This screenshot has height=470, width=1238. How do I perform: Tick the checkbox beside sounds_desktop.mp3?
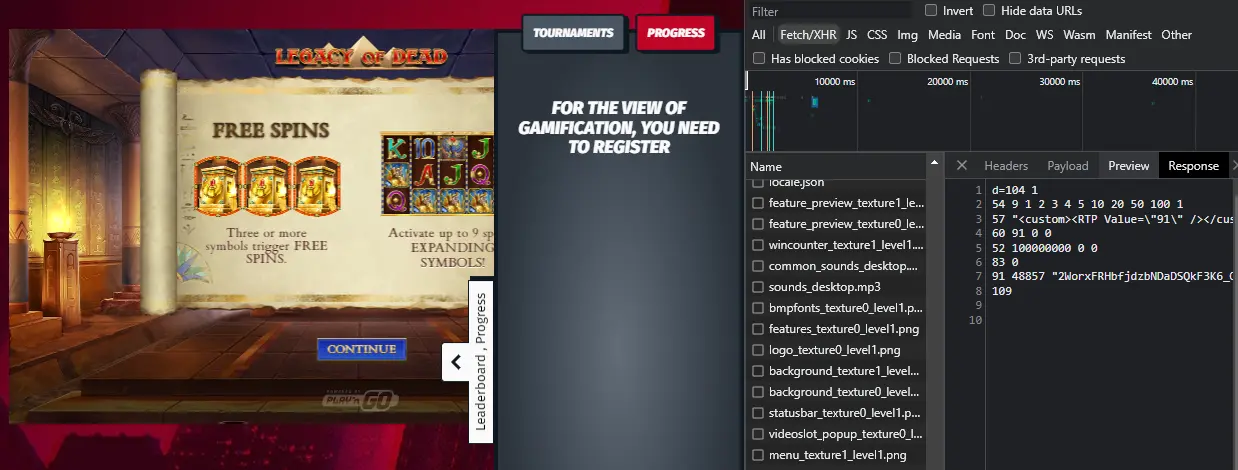758,287
